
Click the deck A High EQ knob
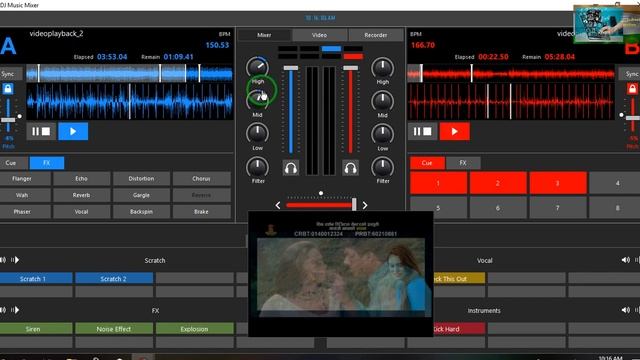(257, 68)
